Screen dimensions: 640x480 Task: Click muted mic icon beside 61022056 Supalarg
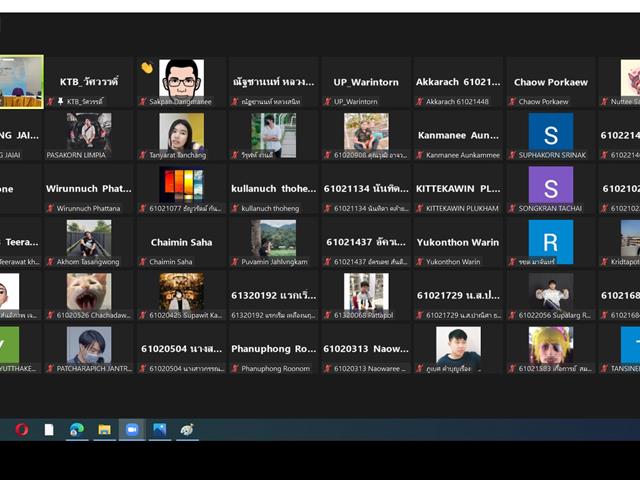[513, 315]
